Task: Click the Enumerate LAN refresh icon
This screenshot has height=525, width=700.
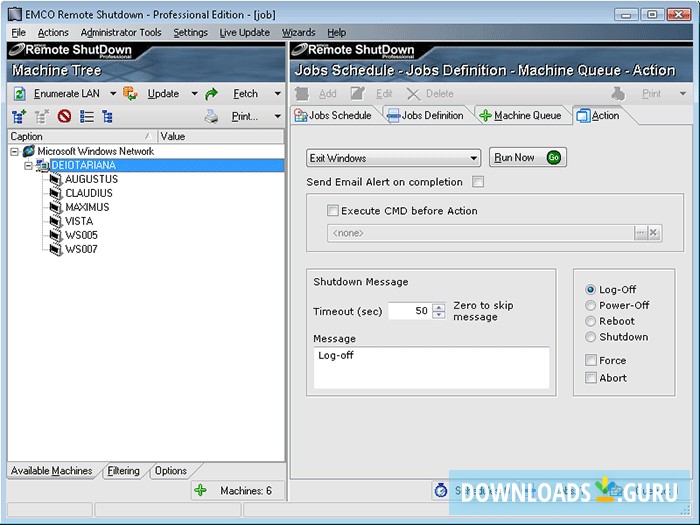Action: click(20, 94)
